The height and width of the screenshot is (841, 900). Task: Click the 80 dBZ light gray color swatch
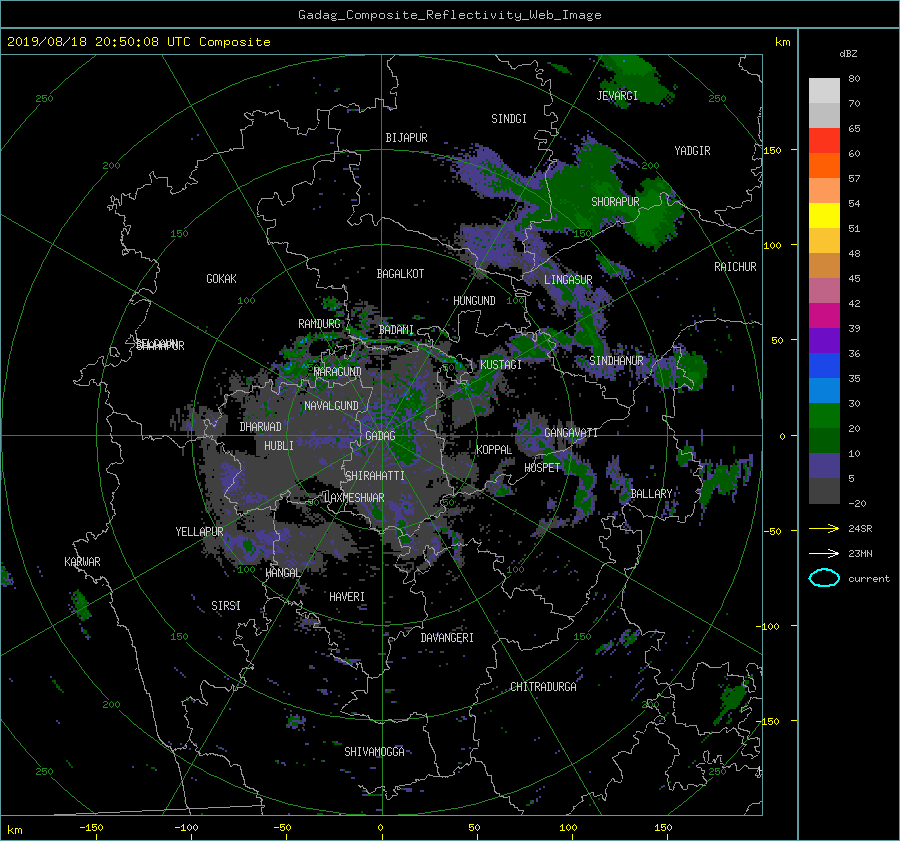[x=824, y=90]
